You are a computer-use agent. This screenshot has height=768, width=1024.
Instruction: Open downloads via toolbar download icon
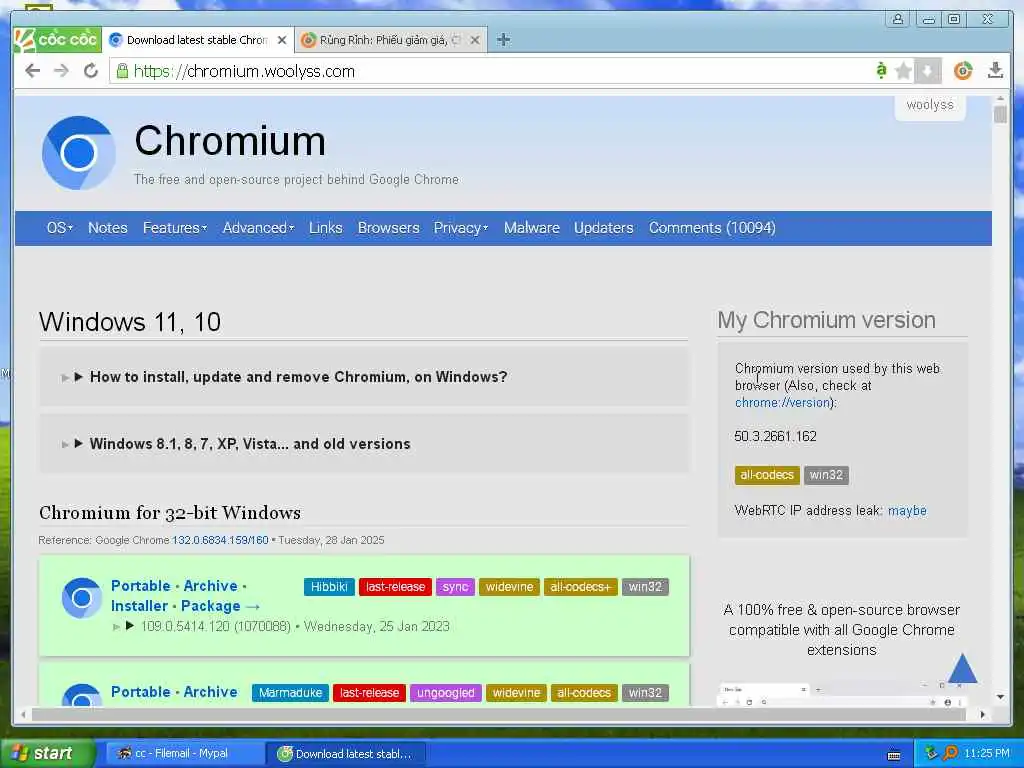pyautogui.click(x=995, y=70)
